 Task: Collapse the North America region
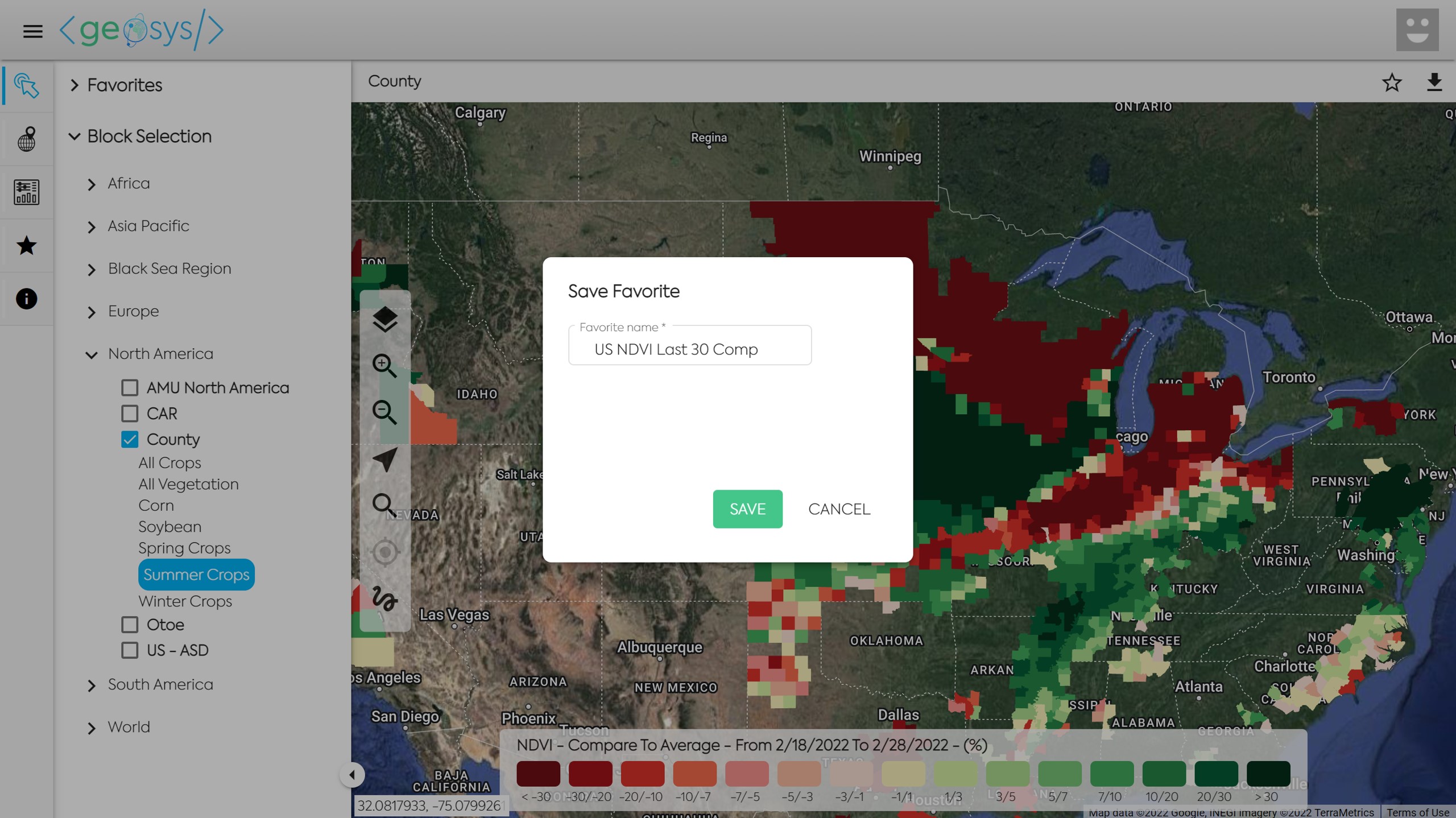coord(92,355)
